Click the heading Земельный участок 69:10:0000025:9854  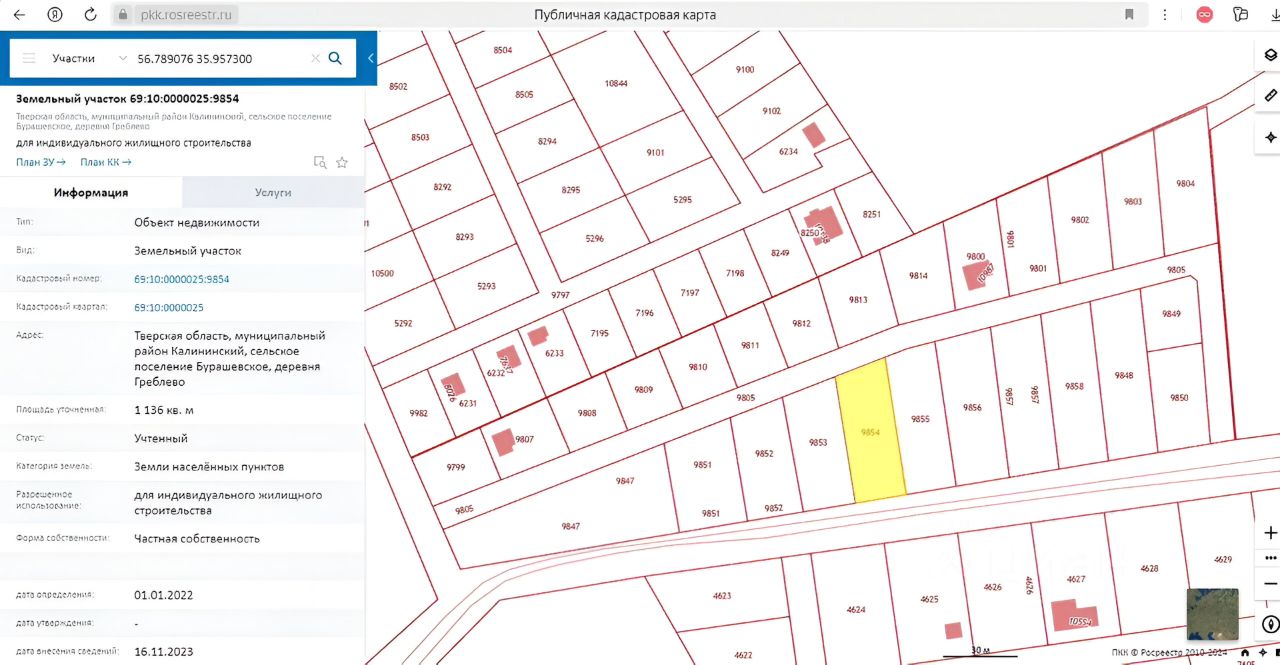coord(127,99)
